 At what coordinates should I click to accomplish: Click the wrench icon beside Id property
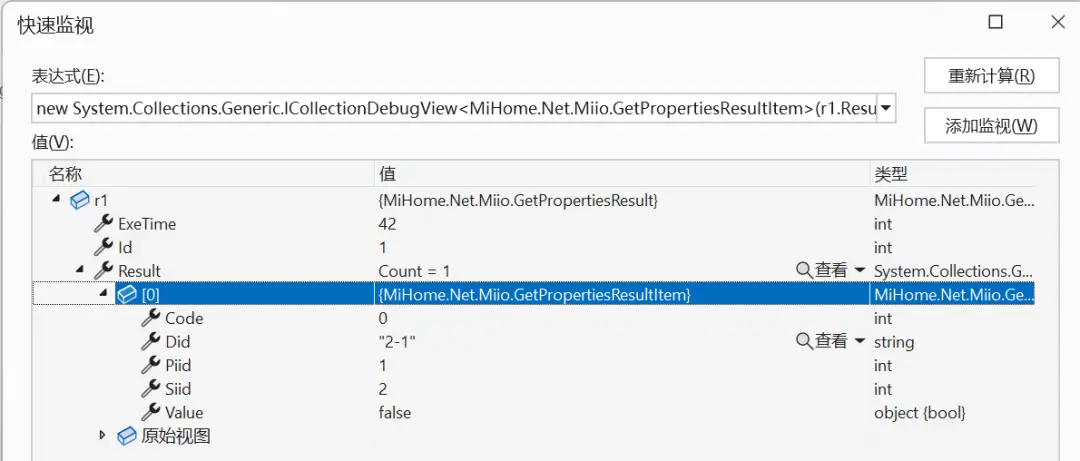[103, 247]
